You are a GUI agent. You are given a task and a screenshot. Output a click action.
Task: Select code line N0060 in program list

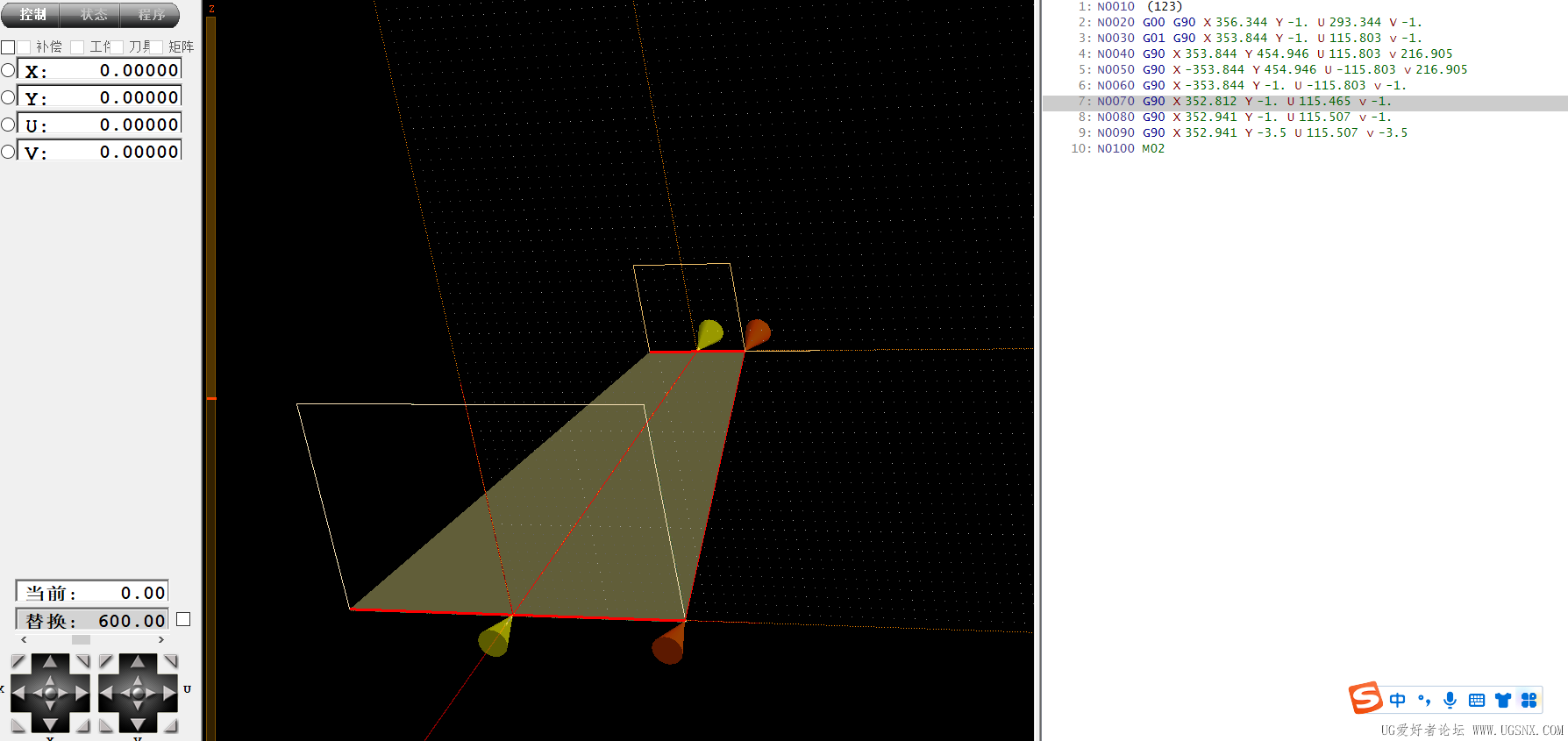[x=1304, y=85]
